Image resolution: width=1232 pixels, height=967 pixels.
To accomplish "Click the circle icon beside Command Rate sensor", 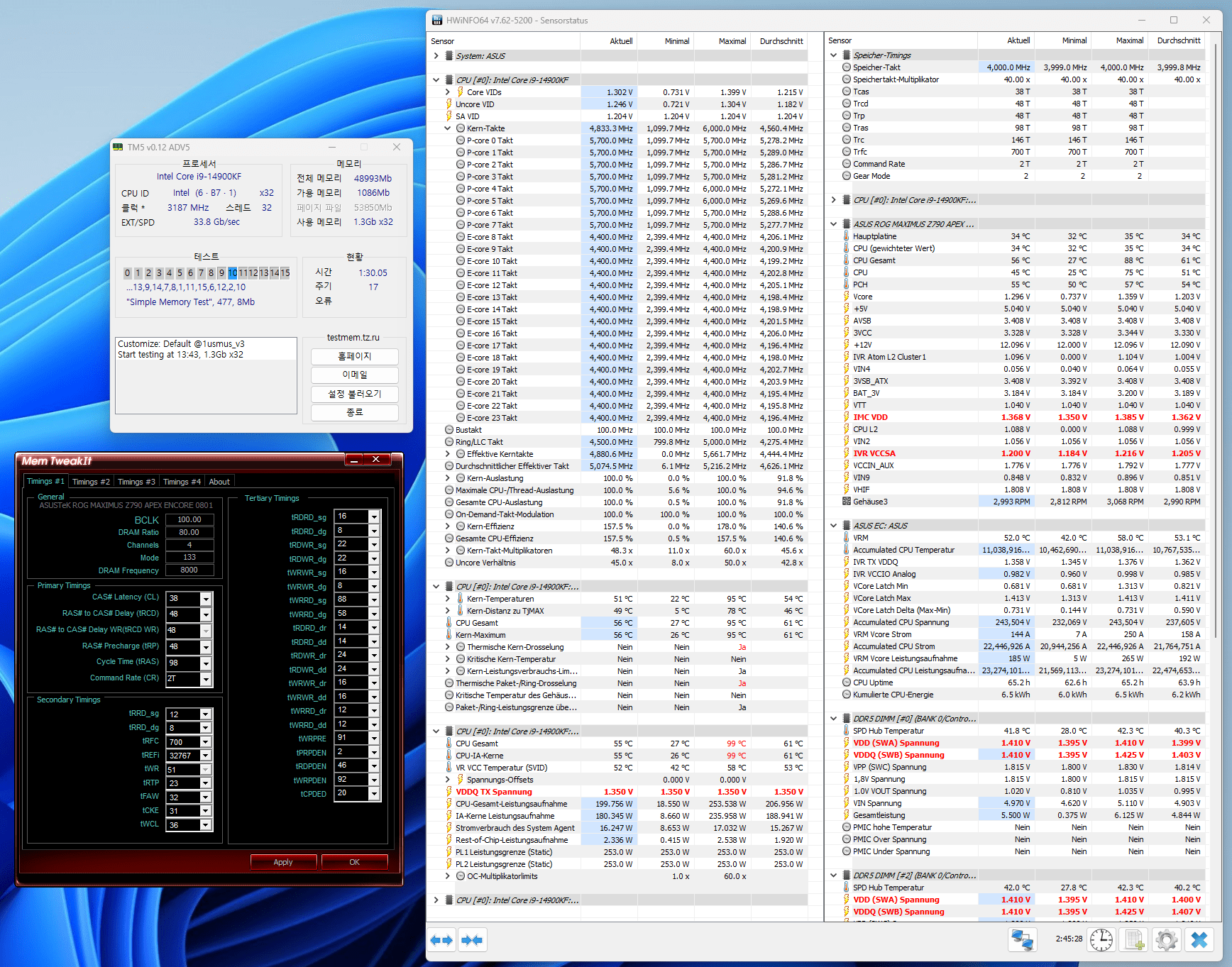I will point(846,164).
